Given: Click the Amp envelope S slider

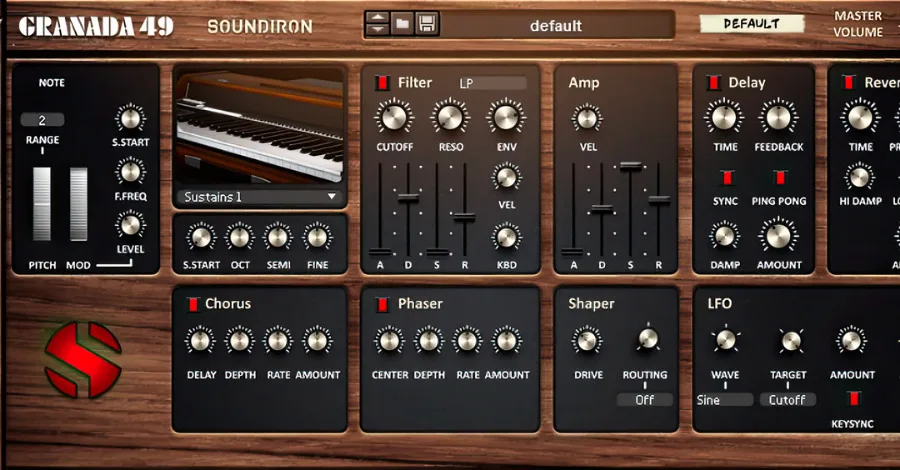Looking at the screenshot, I should [630, 166].
